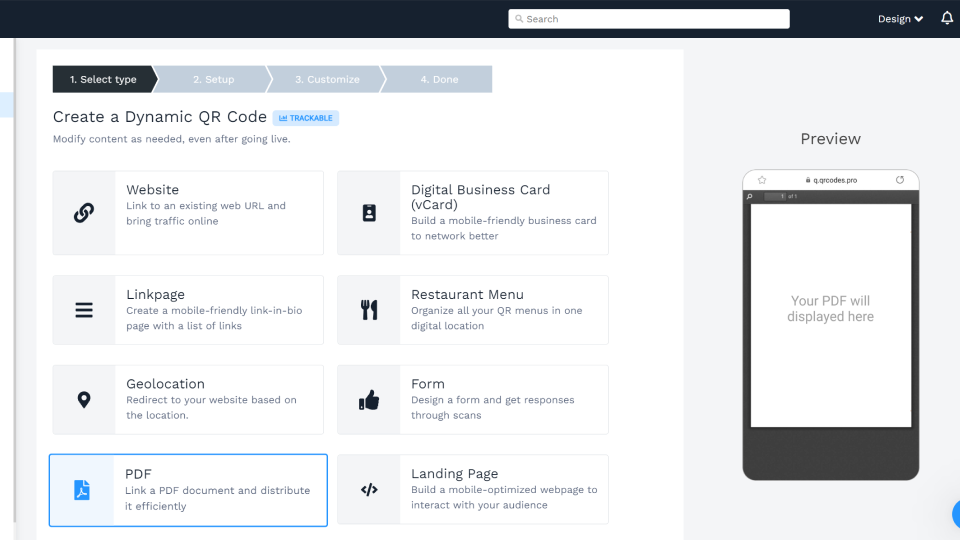Click 'Organize all your QR menus' description
The image size is (960, 540).
tap(497, 318)
